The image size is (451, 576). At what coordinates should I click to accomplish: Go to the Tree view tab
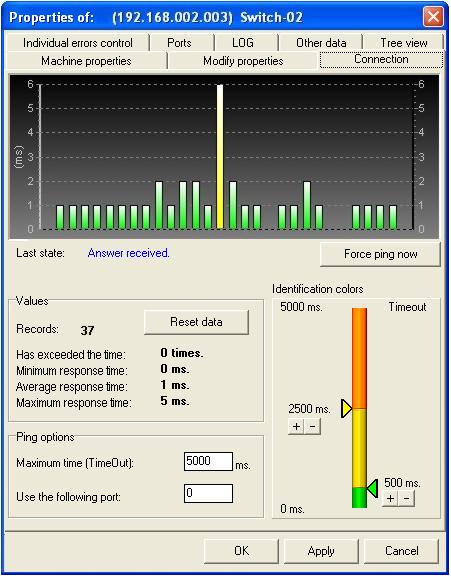(404, 43)
